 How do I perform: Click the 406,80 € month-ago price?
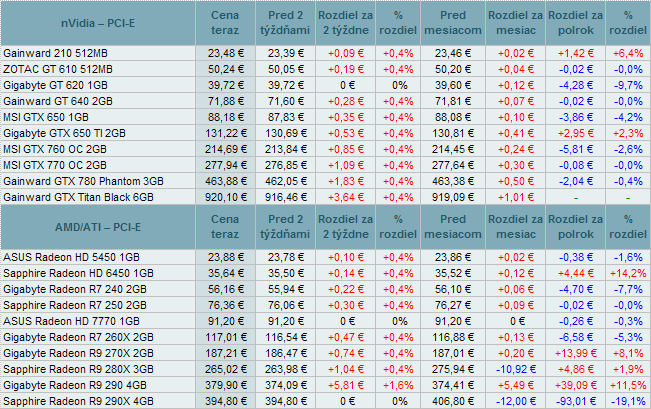(453, 402)
